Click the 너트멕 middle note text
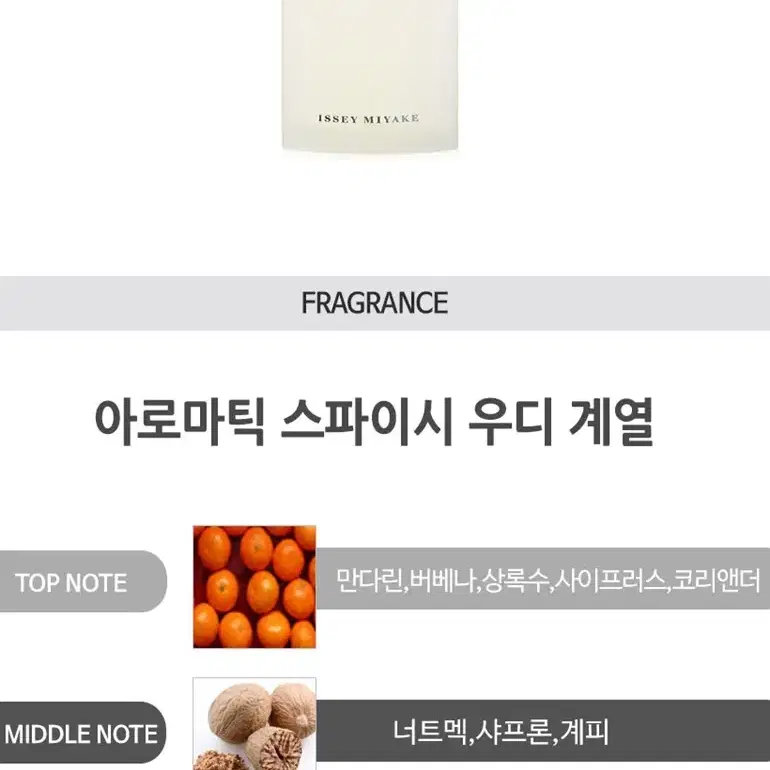 430,732
